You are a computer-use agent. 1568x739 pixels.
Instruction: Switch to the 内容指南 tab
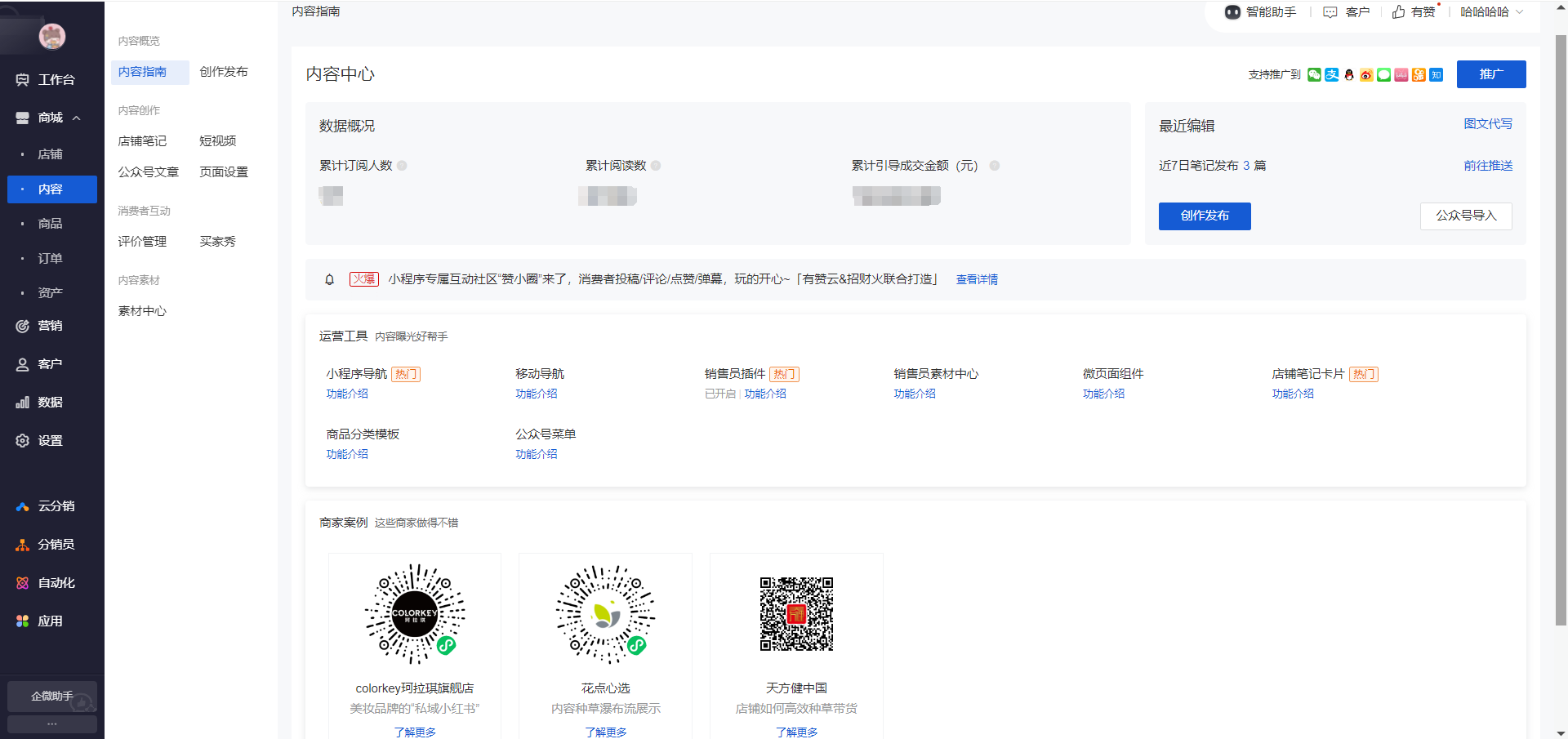pos(150,72)
